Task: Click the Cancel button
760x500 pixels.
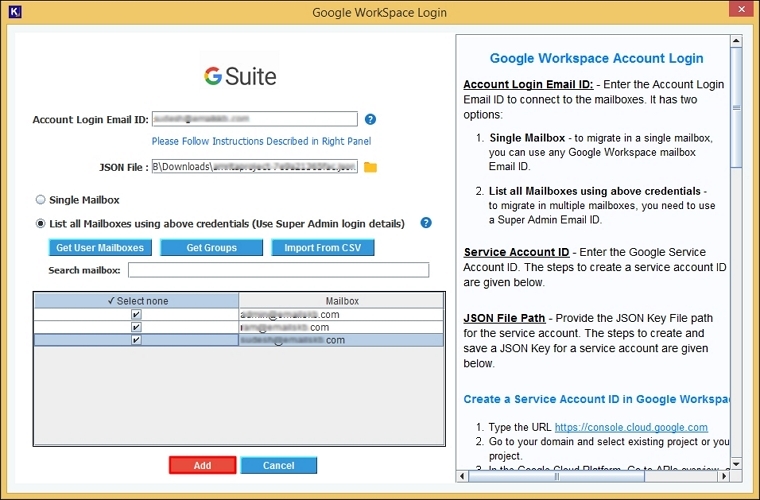Action: (279, 465)
